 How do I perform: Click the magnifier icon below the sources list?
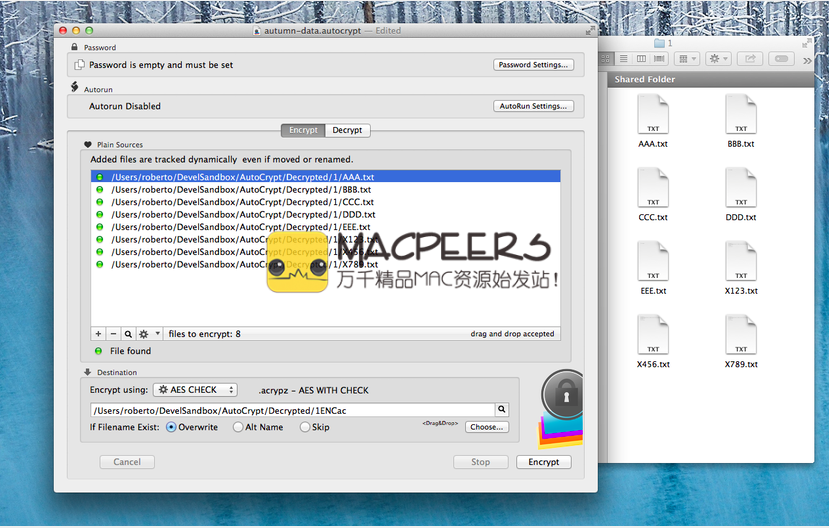[128, 334]
